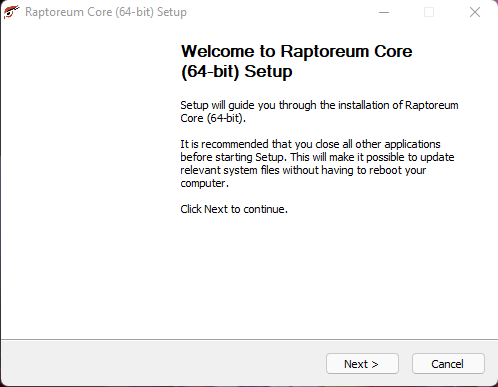
Task: Click the 'relevant system files without' line
Action: (303, 170)
